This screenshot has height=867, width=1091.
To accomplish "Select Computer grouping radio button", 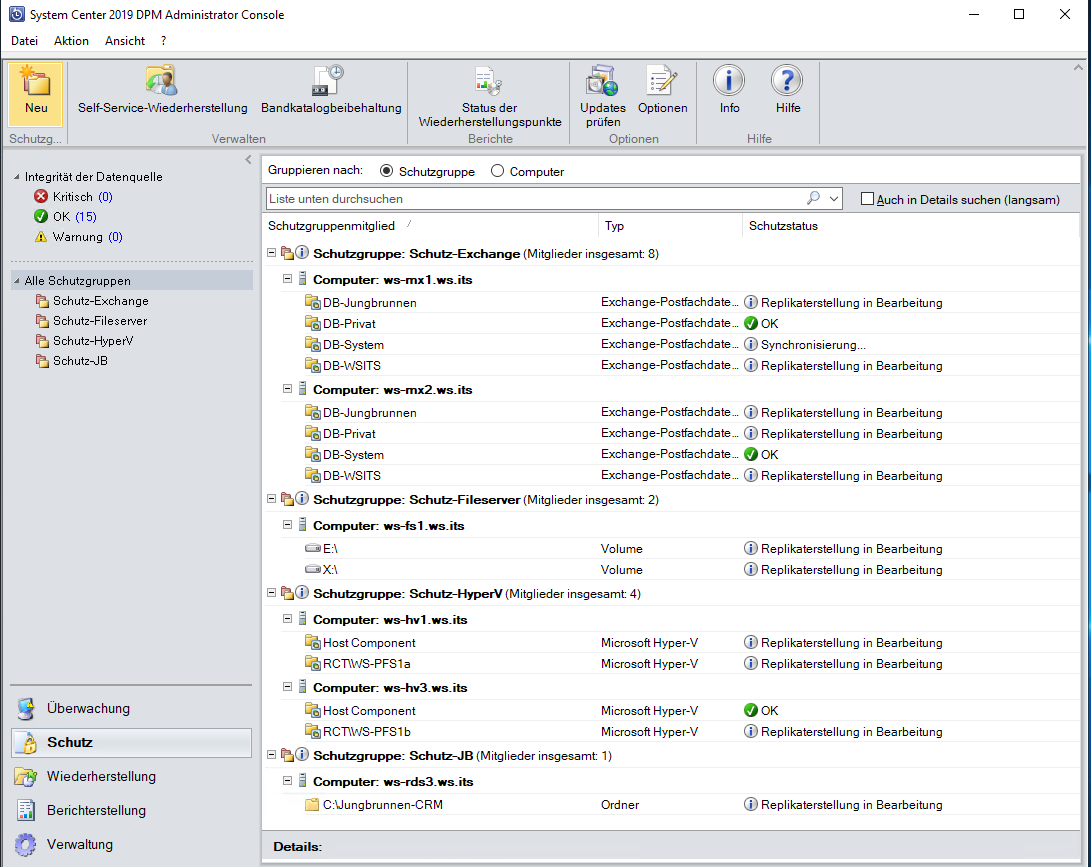I will click(497, 171).
